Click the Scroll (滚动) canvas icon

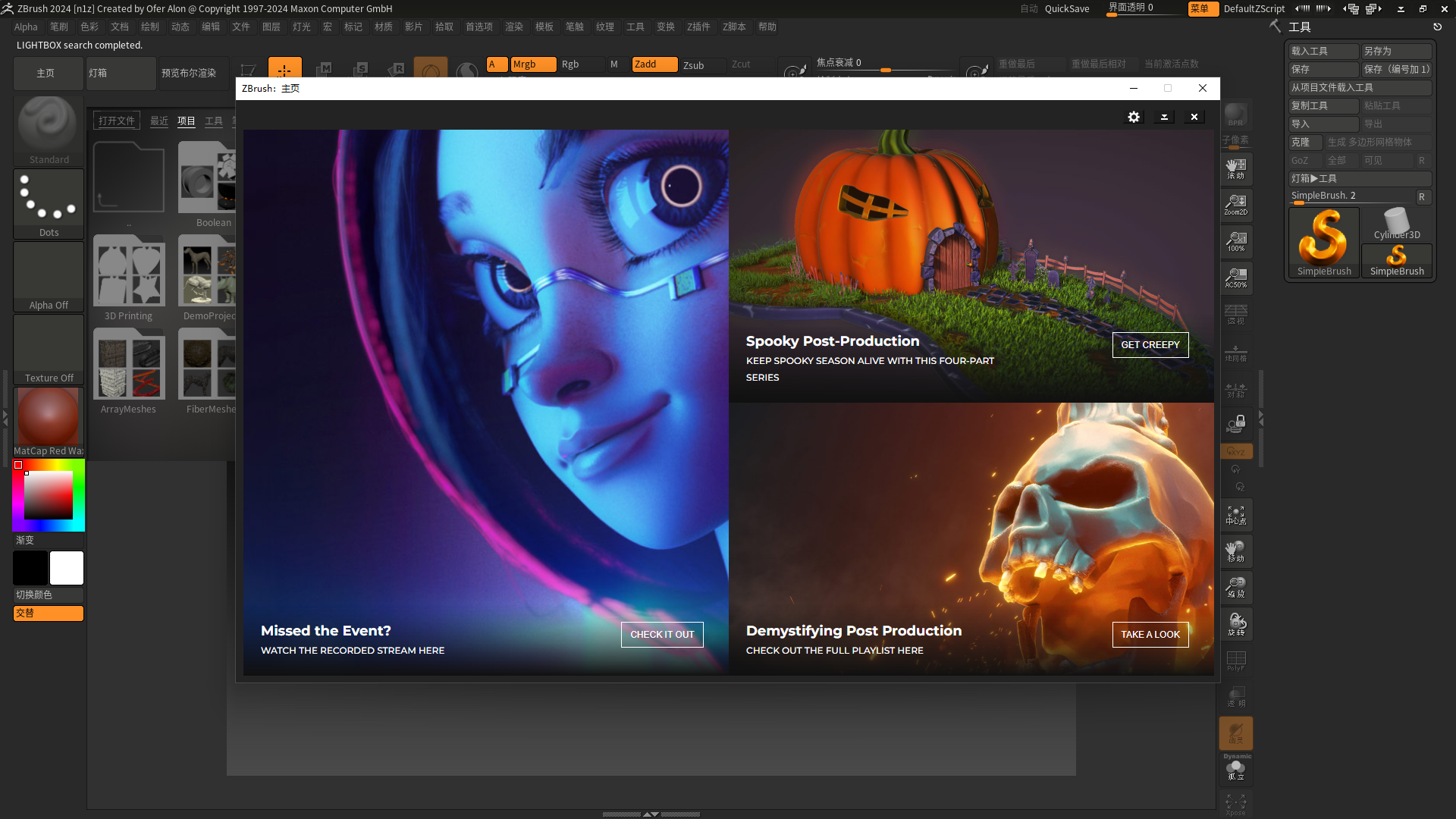[x=1235, y=168]
